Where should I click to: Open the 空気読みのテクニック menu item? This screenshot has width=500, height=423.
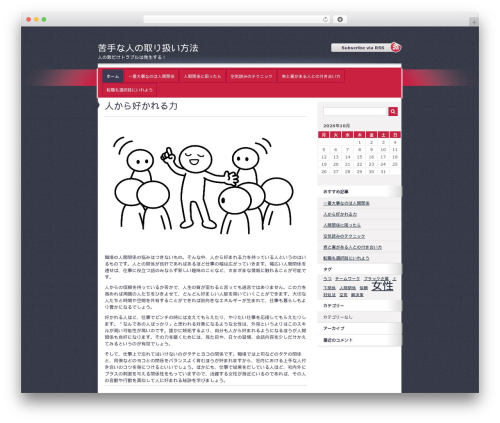pyautogui.click(x=251, y=76)
